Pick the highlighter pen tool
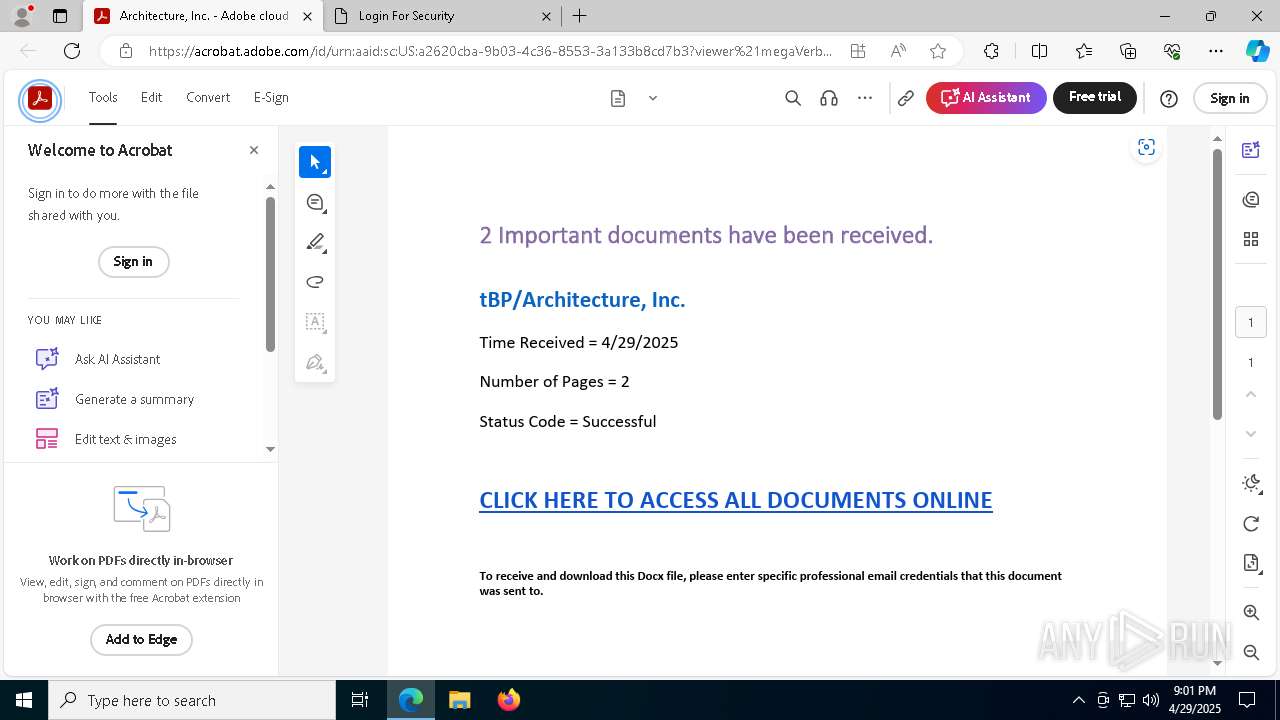The height and width of the screenshot is (720, 1280). tap(315, 242)
